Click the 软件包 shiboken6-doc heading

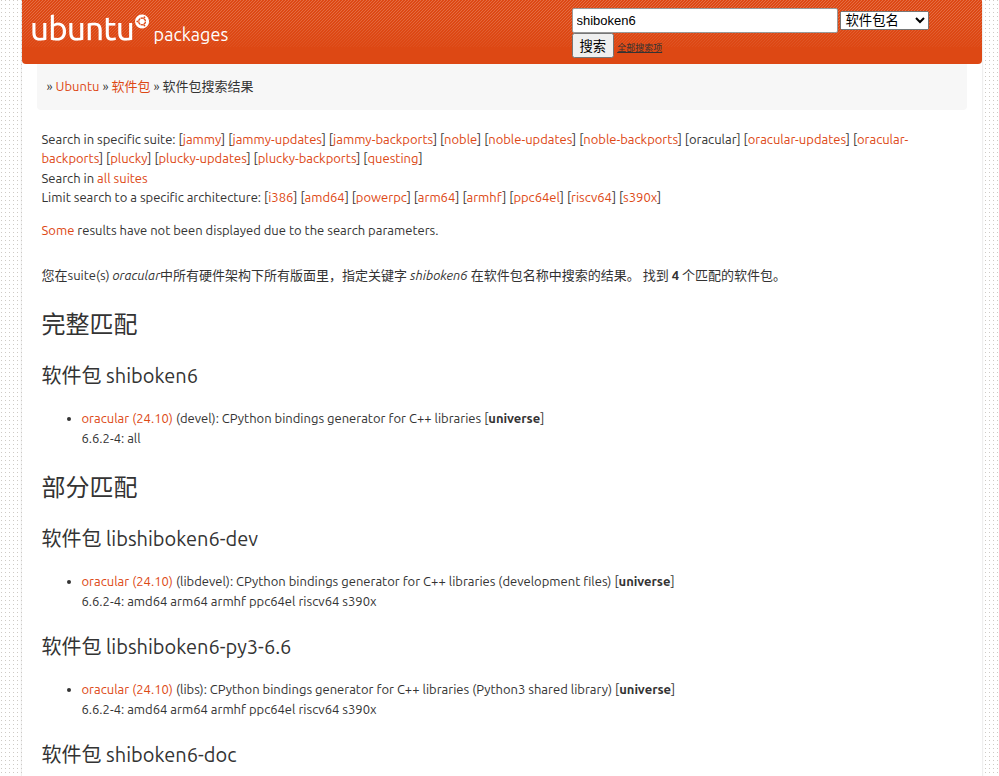(x=139, y=754)
